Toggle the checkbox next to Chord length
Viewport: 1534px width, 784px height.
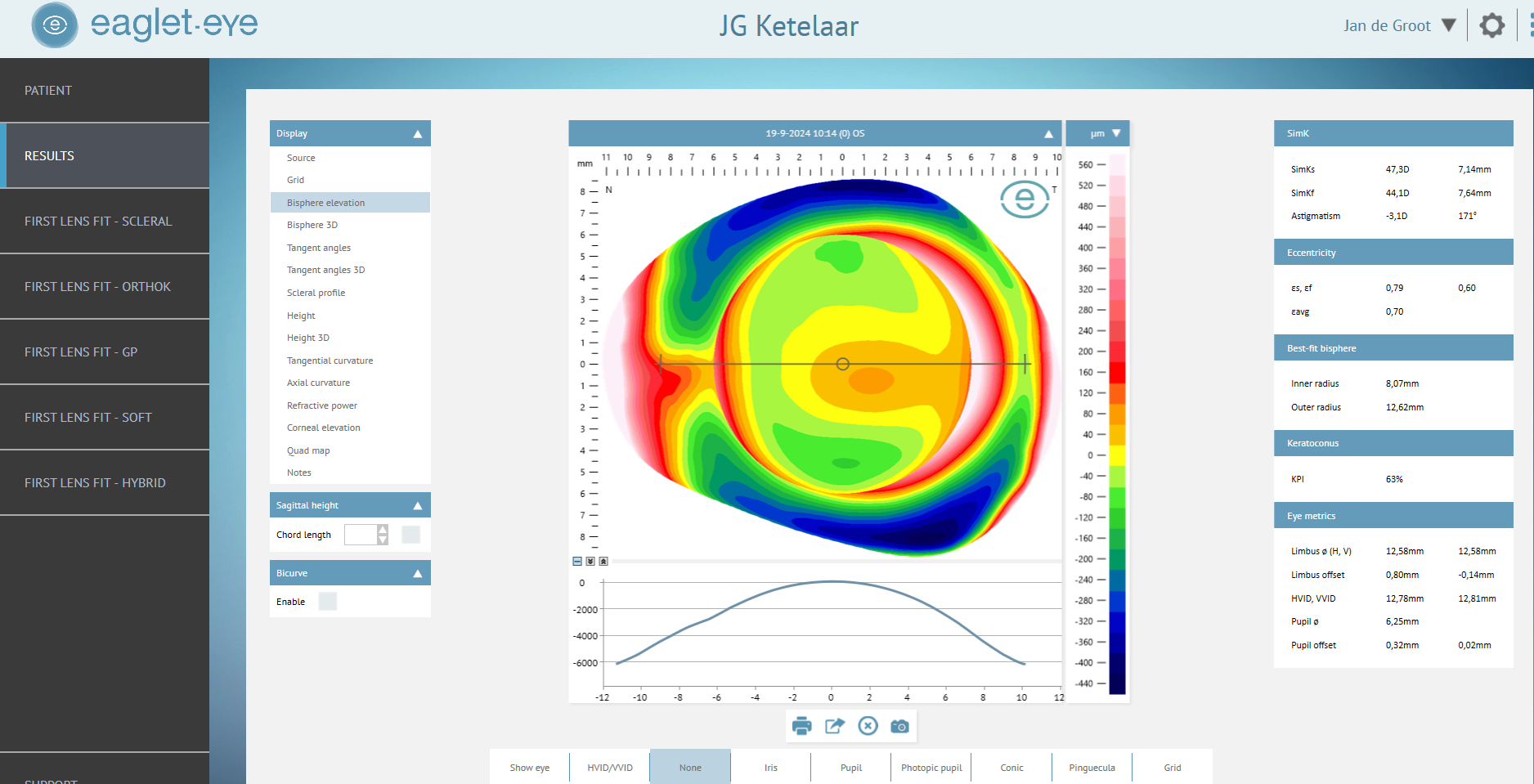click(411, 535)
